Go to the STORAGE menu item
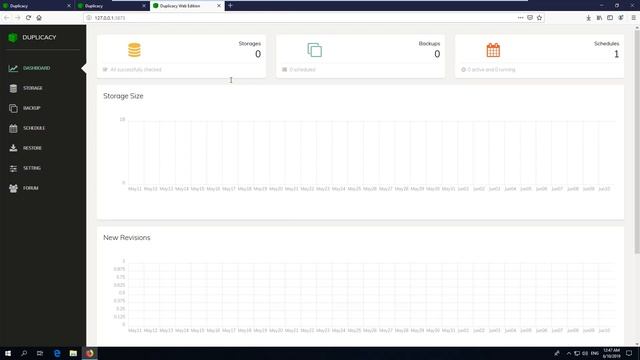 click(x=33, y=88)
